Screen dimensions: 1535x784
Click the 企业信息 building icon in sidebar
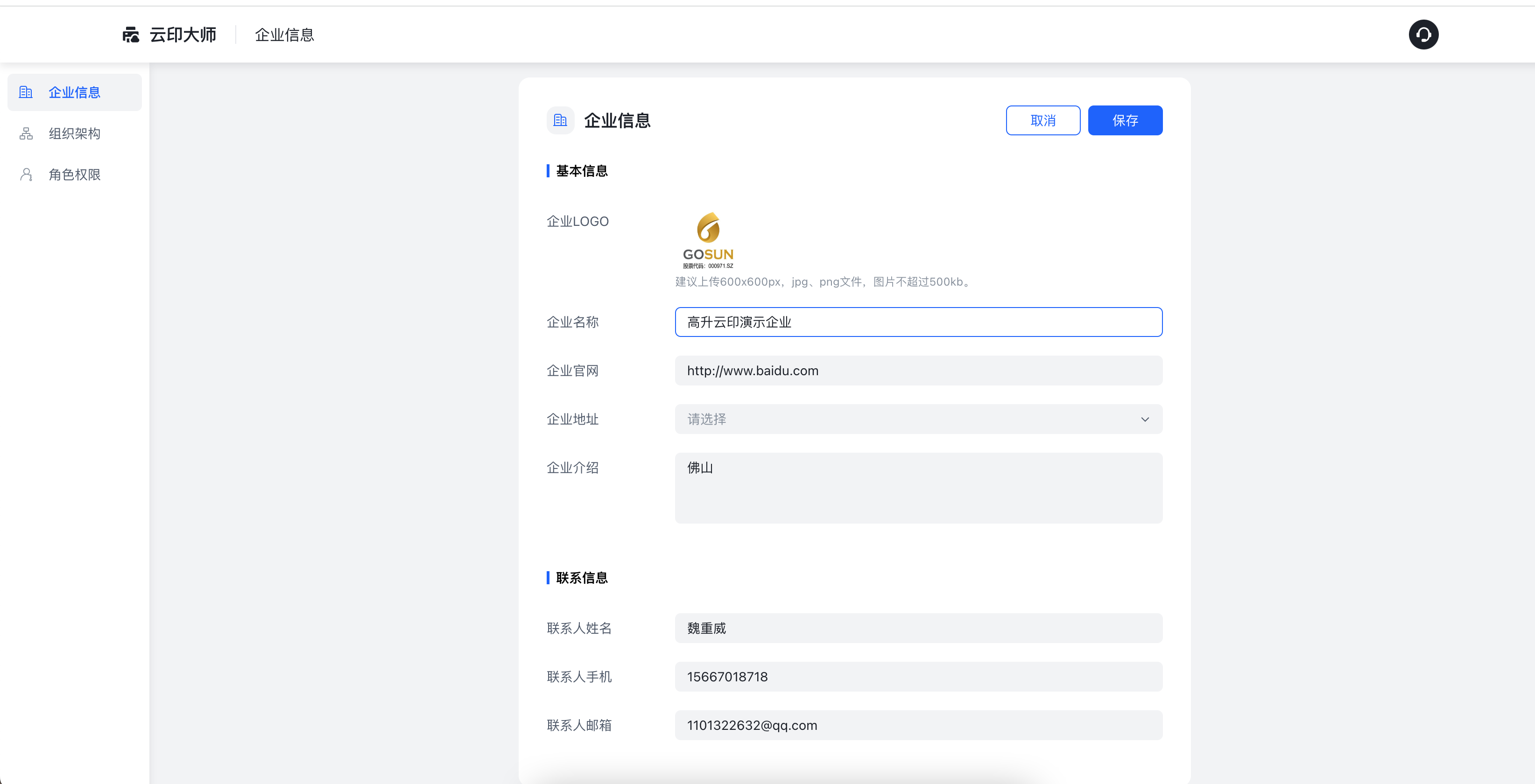26,92
